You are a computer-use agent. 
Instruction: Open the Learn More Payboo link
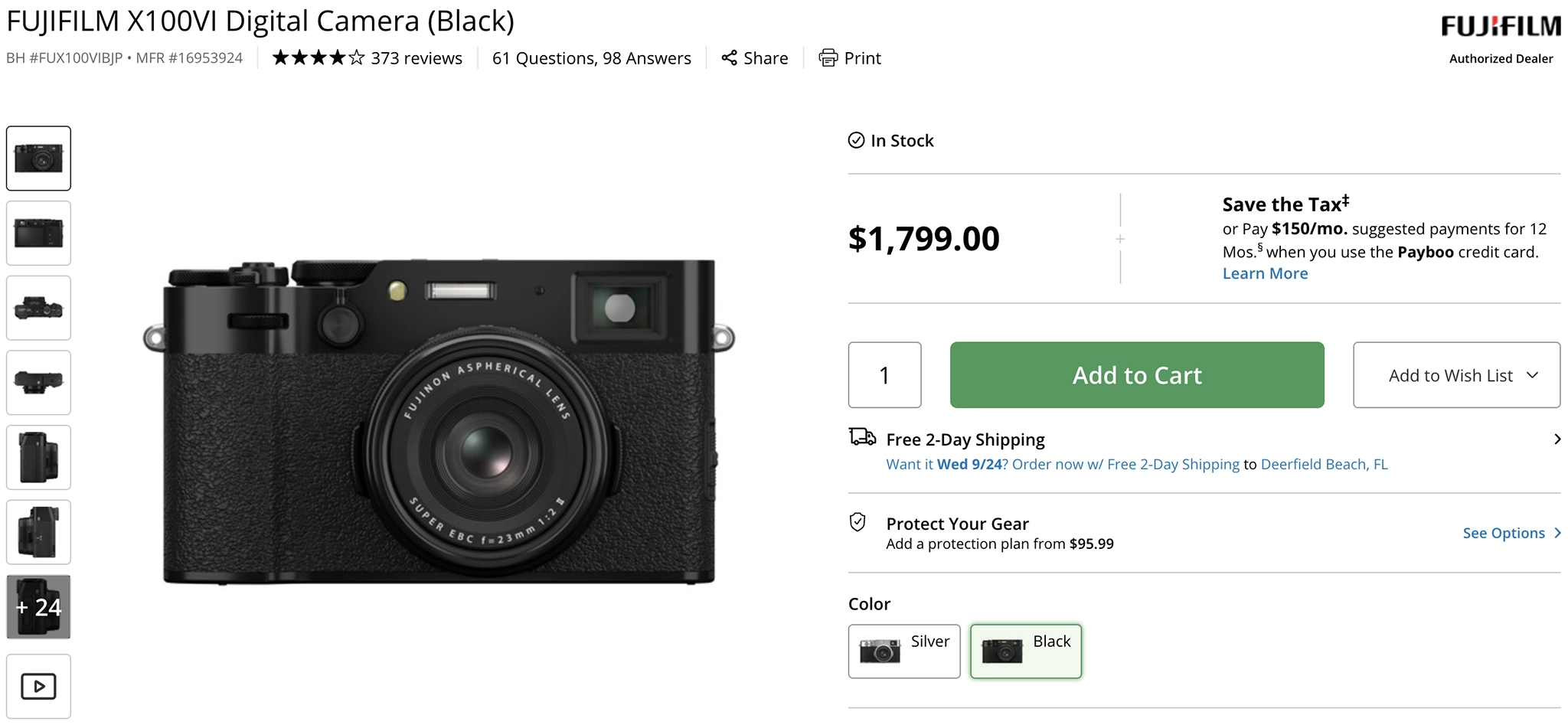1265,274
